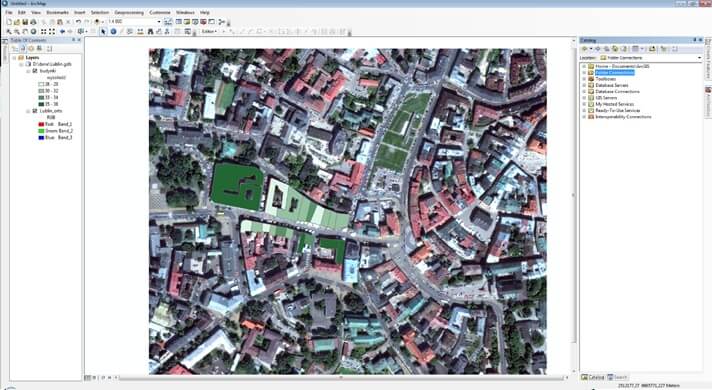Viewport: 712px width, 390px height.
Task: Select Database Connections in Catalog tree
Action: click(617, 91)
